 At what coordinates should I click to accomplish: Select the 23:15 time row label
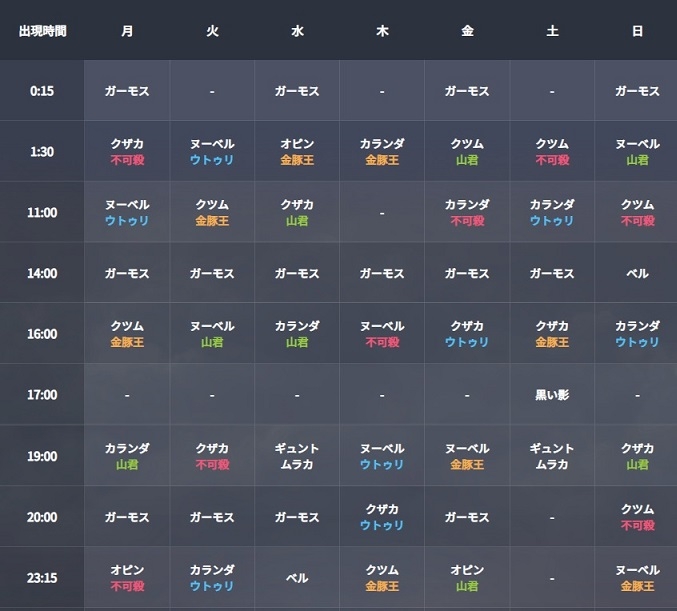pos(42,578)
